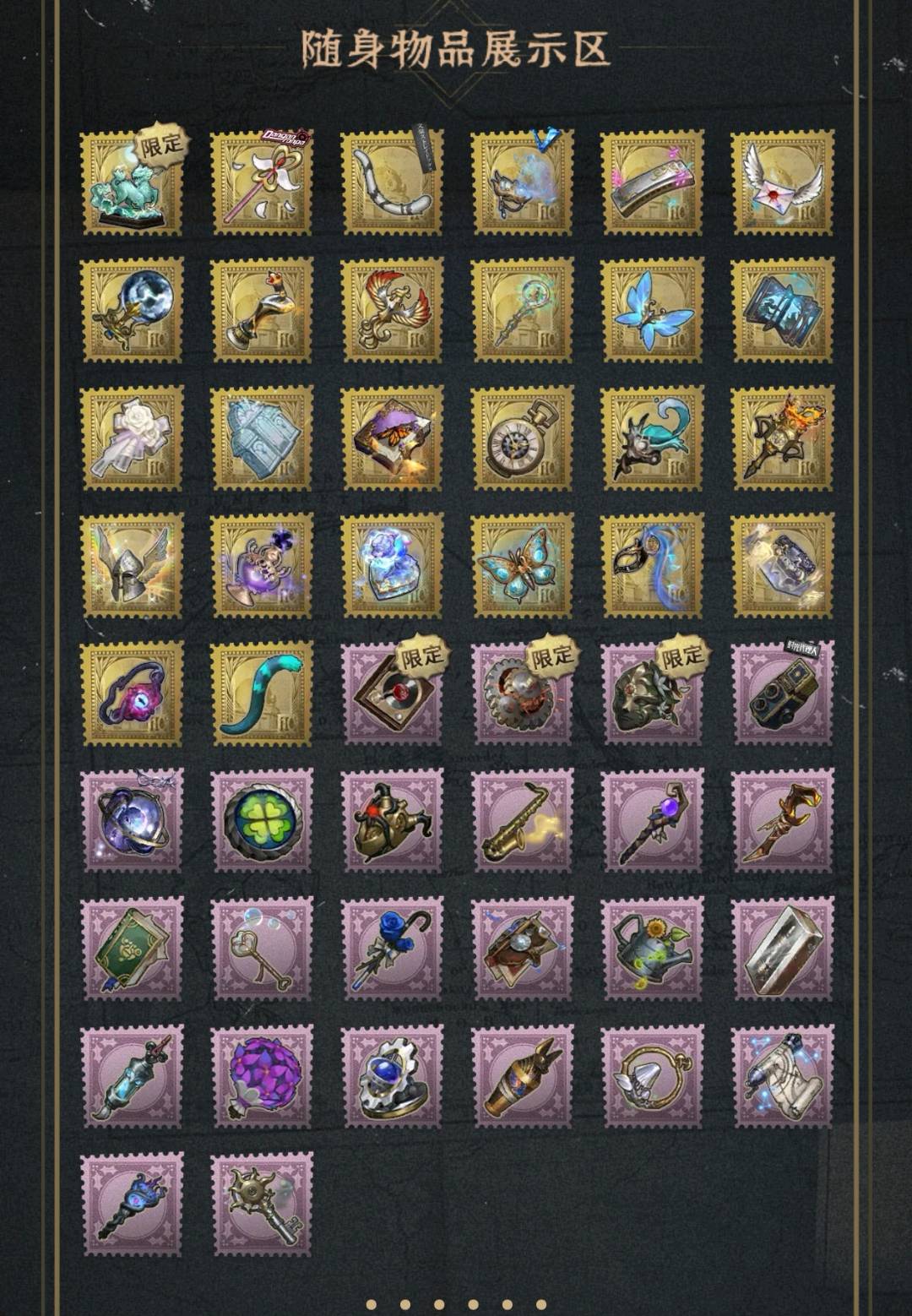Viewport: 912px width, 1316px height.
Task: Select the silver harmonica accessory
Action: (x=652, y=182)
